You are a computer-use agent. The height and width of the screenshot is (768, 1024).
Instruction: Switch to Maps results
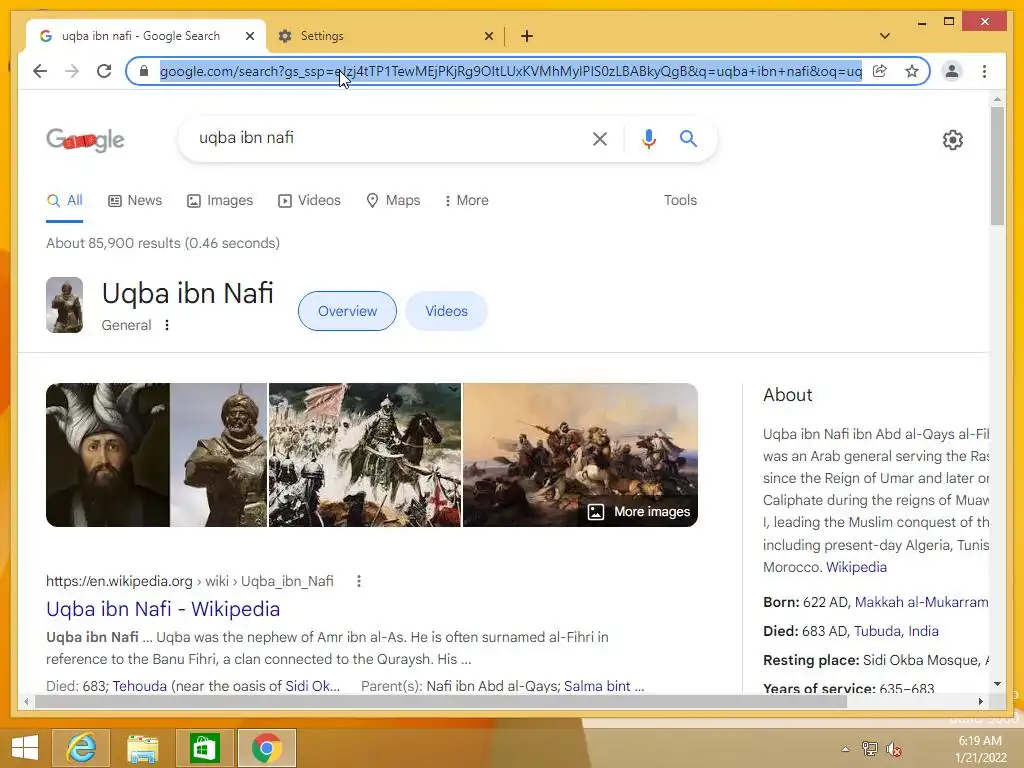(393, 200)
